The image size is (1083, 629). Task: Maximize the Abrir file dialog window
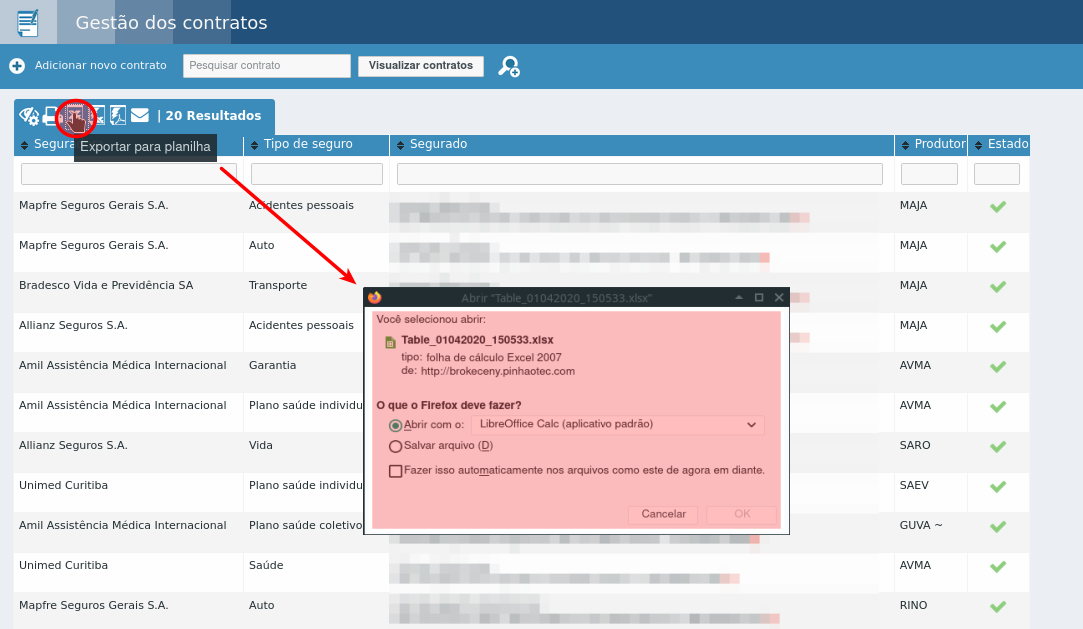tap(759, 297)
